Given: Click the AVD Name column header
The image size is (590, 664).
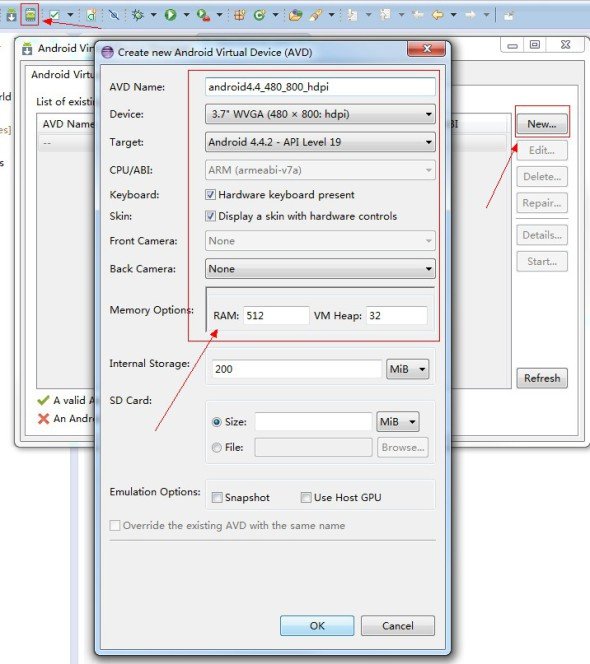Looking at the screenshot, I should pyautogui.click(x=67, y=124).
